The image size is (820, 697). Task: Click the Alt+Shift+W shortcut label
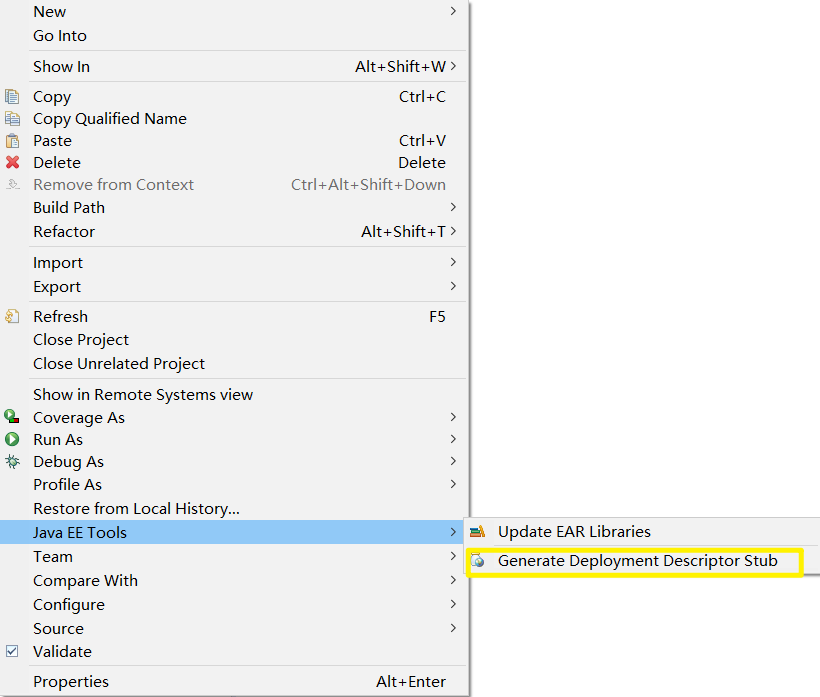click(401, 66)
